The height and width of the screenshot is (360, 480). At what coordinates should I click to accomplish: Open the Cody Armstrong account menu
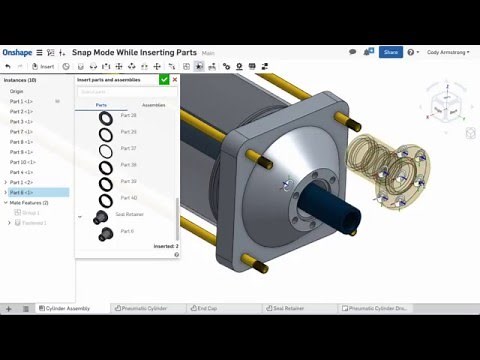[x=448, y=52]
